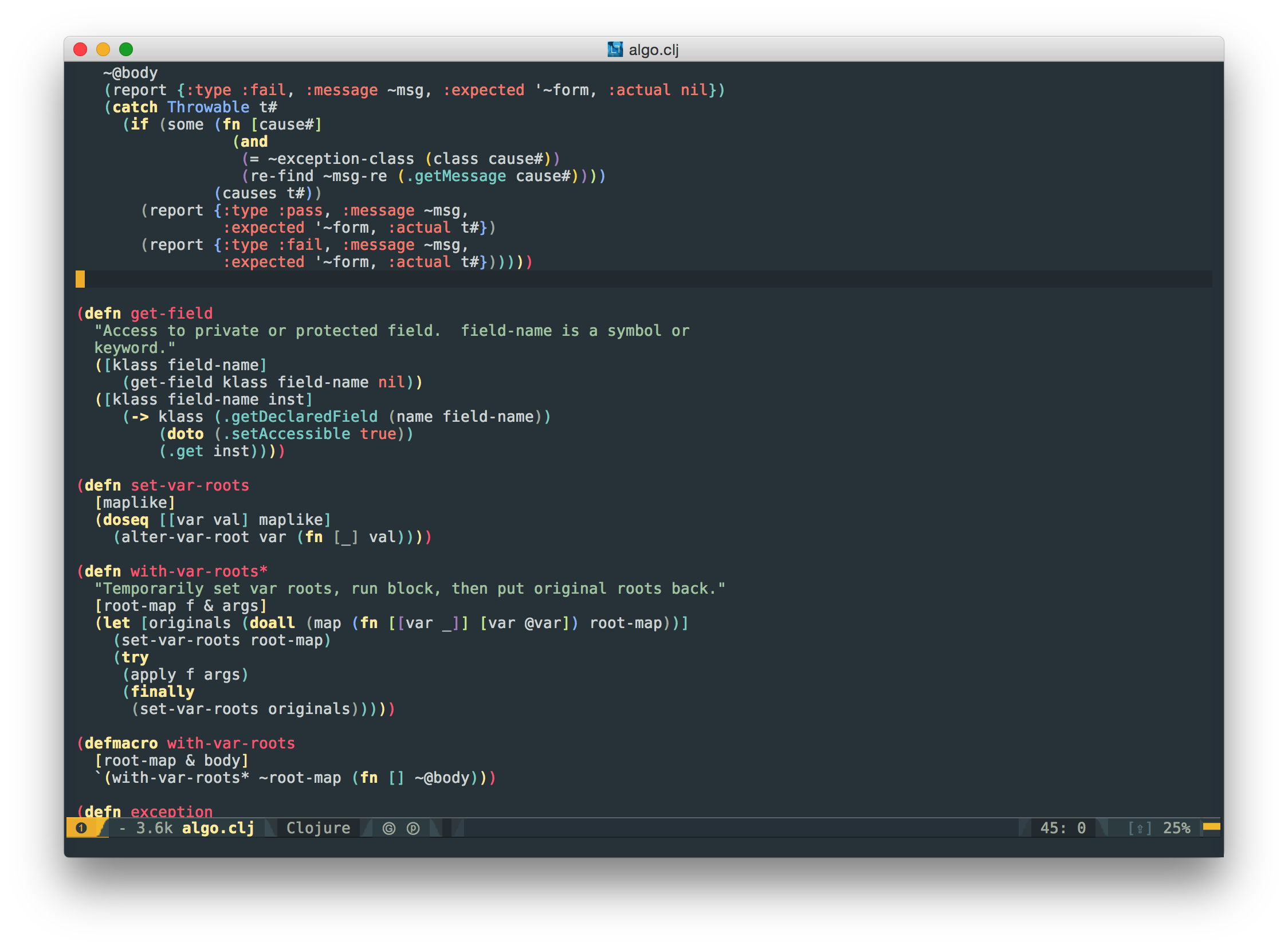This screenshot has height=949, width=1288.
Task: Click the highlighted cursor block on empty line
Action: tap(80, 279)
